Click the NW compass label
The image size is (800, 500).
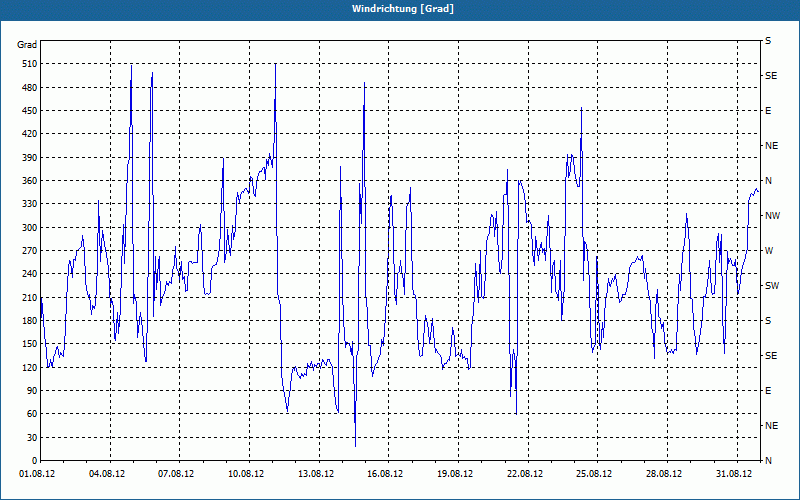[772, 216]
